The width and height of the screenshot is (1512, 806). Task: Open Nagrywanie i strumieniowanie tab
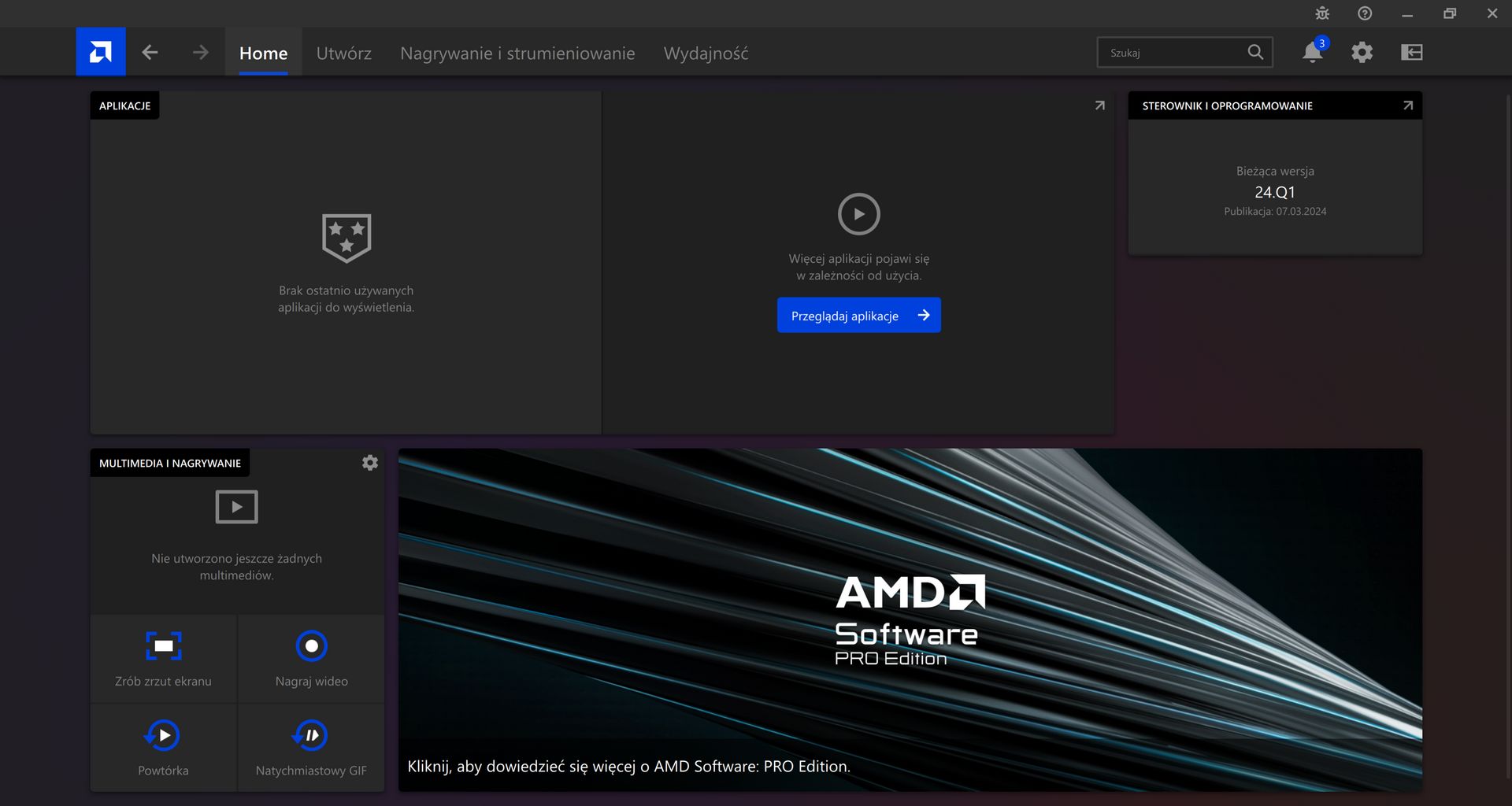517,53
